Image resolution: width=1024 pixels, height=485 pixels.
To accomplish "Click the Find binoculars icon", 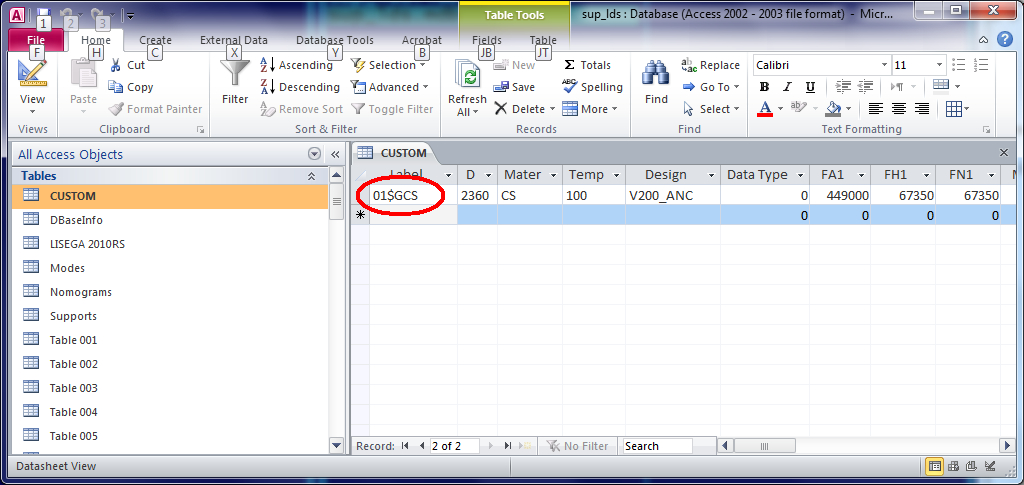I will click(656, 73).
